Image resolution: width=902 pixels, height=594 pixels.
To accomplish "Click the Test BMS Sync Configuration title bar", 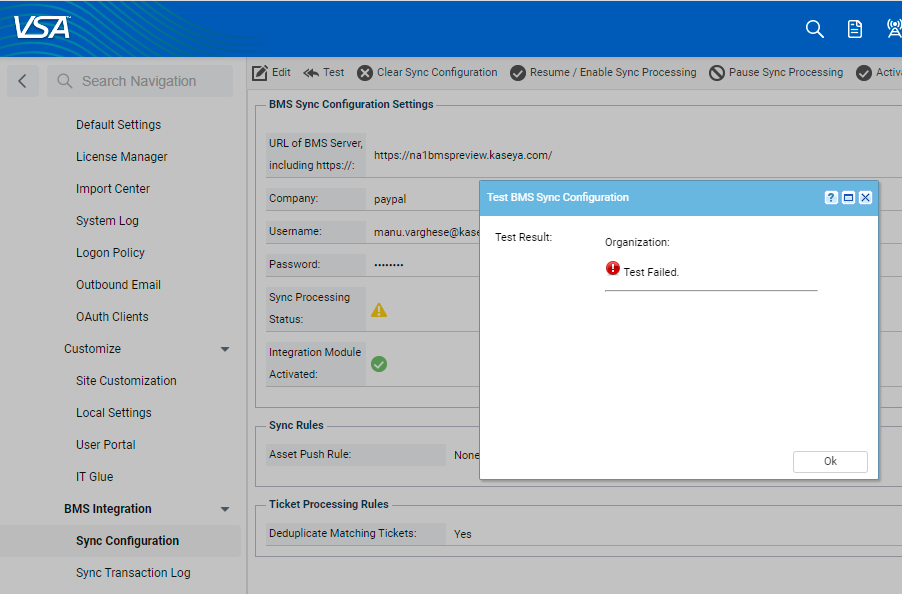I will tap(679, 198).
